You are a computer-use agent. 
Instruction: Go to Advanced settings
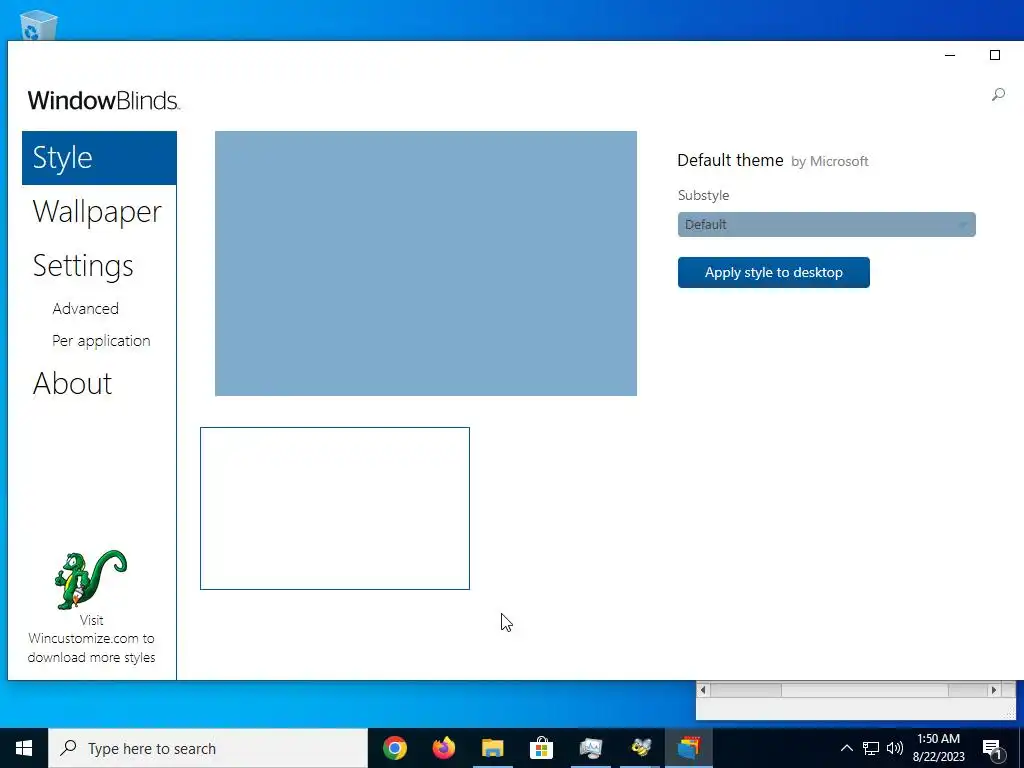pyautogui.click(x=86, y=308)
